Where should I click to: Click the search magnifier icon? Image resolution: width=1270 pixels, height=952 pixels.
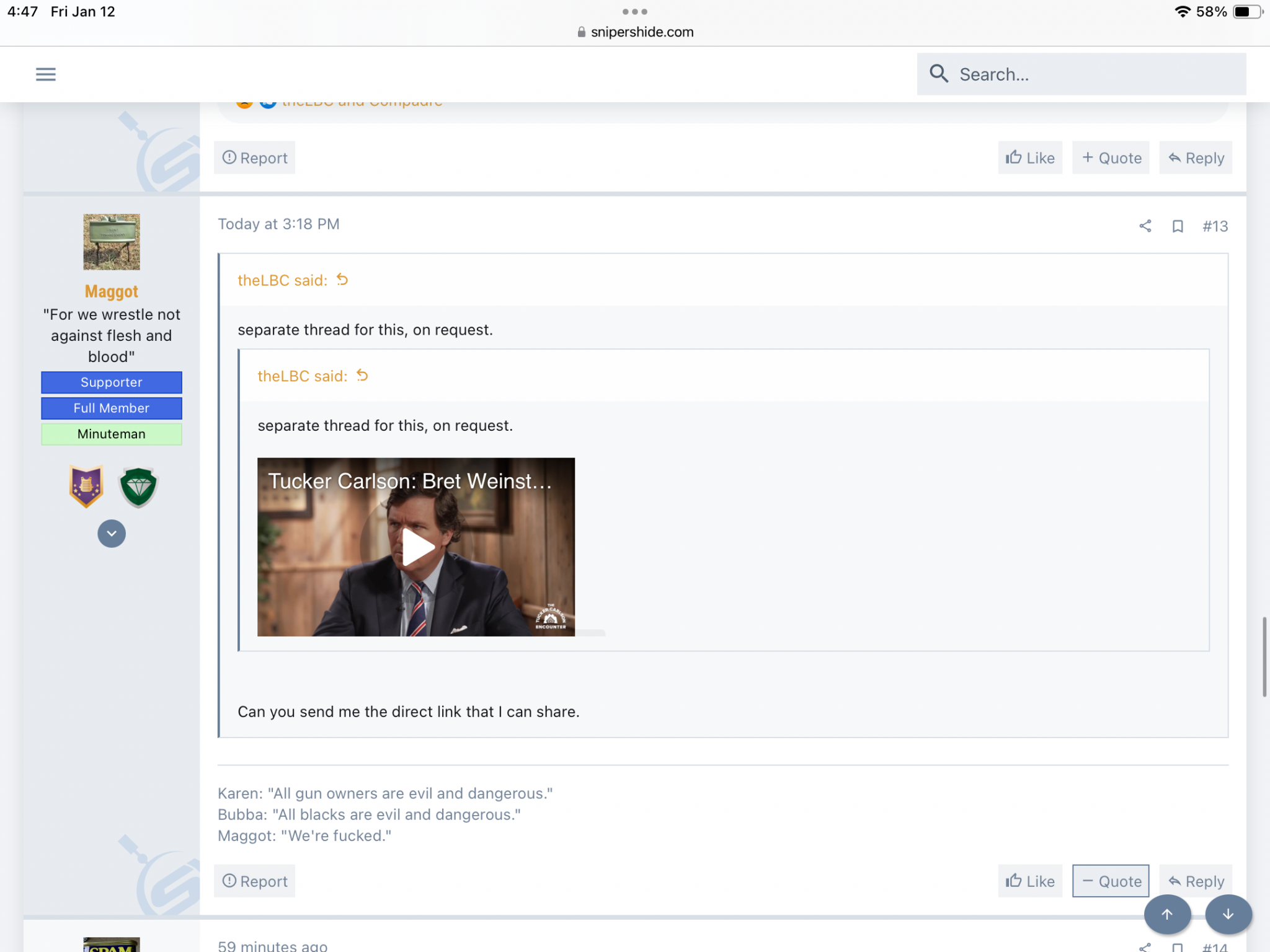(x=939, y=74)
